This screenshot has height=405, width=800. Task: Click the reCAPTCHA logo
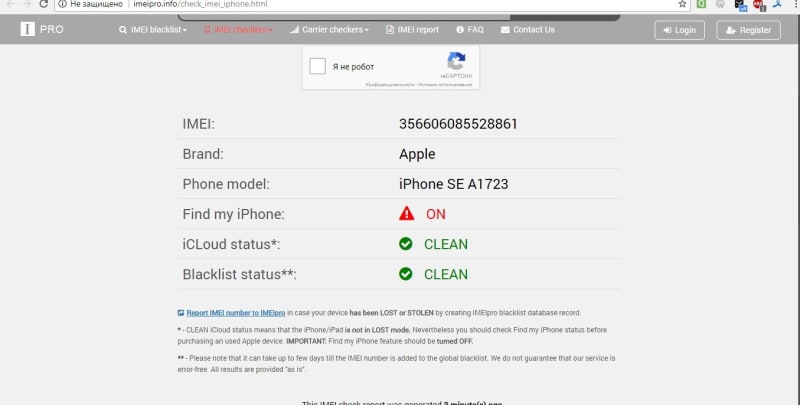pyautogui.click(x=456, y=62)
